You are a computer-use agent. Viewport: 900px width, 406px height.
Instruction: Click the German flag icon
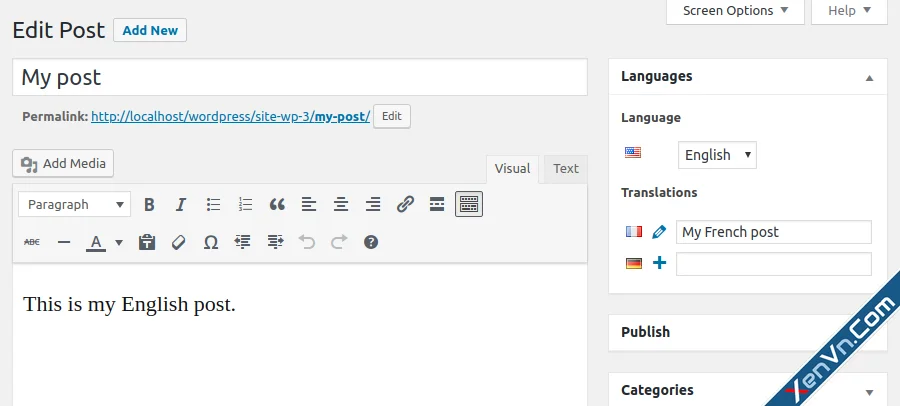(634, 264)
